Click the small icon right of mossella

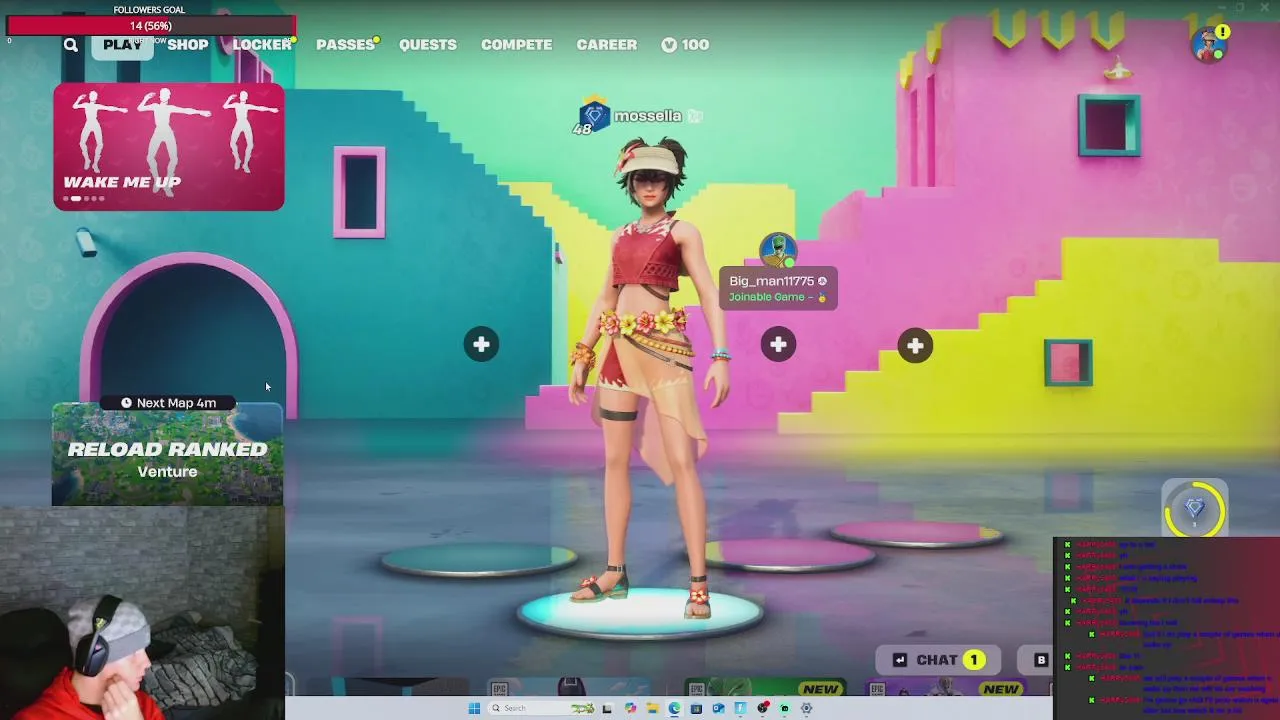pyautogui.click(x=695, y=116)
